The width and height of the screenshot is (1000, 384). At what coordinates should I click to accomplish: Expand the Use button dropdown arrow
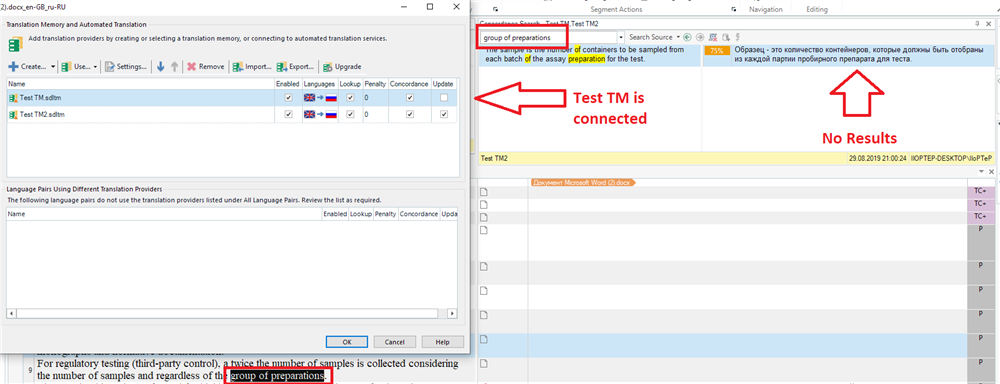click(x=95, y=66)
